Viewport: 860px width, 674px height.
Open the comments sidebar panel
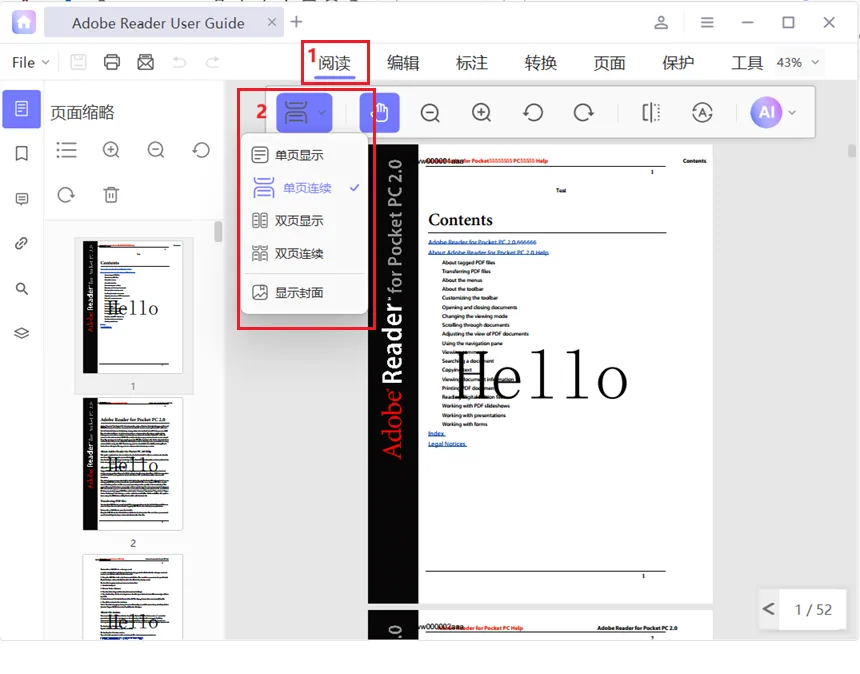21,199
